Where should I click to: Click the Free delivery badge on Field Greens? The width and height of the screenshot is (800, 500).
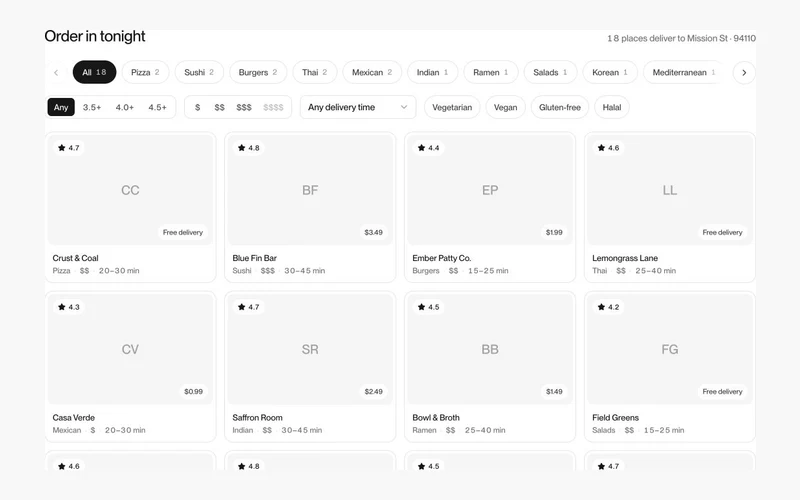point(722,391)
